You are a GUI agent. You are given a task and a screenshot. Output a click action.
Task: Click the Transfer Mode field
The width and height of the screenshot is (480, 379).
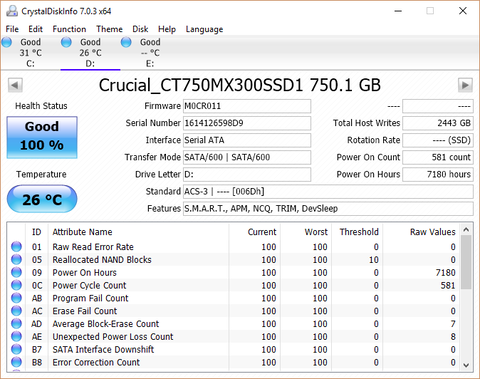247,157
